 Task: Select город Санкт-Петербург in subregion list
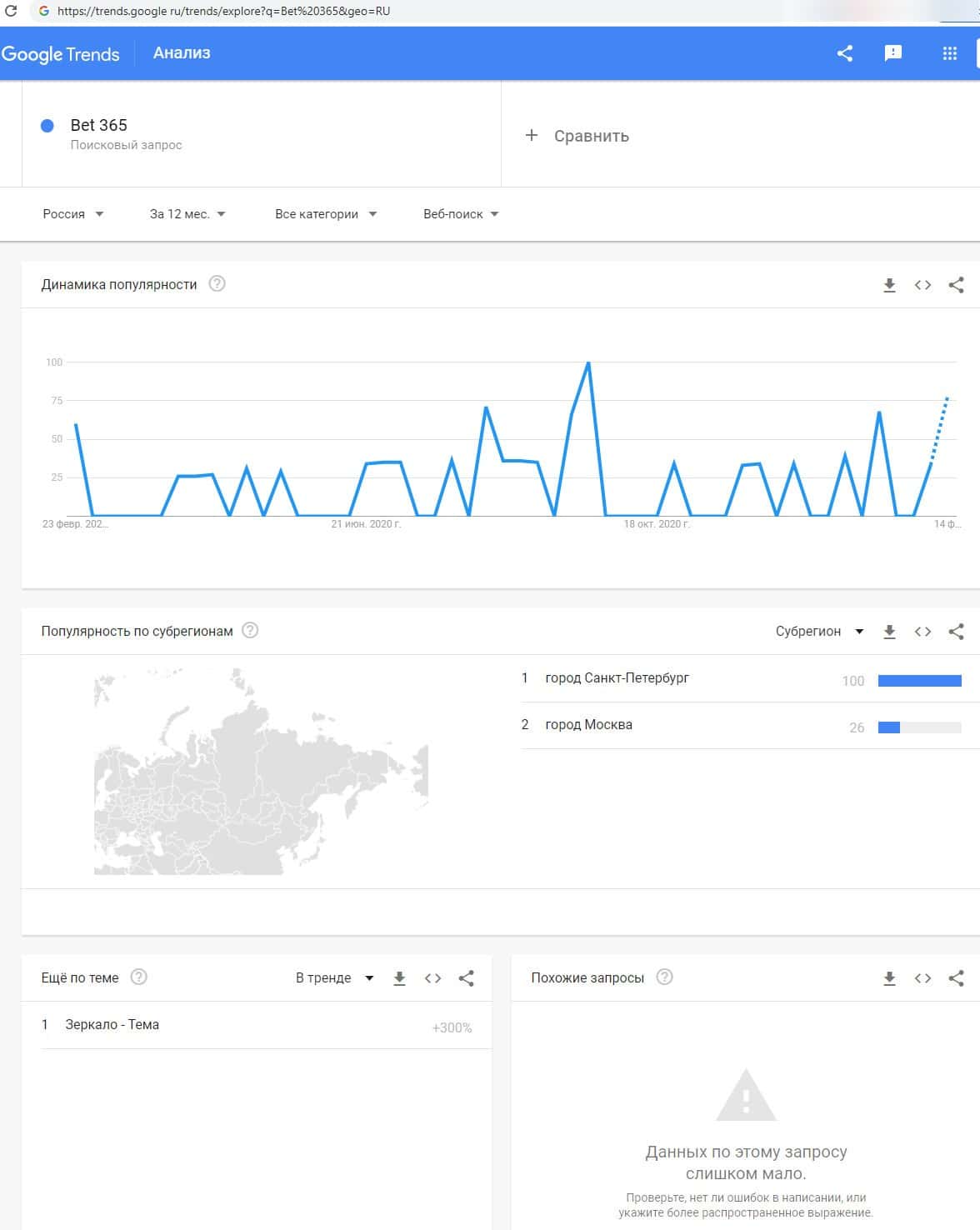tap(617, 678)
